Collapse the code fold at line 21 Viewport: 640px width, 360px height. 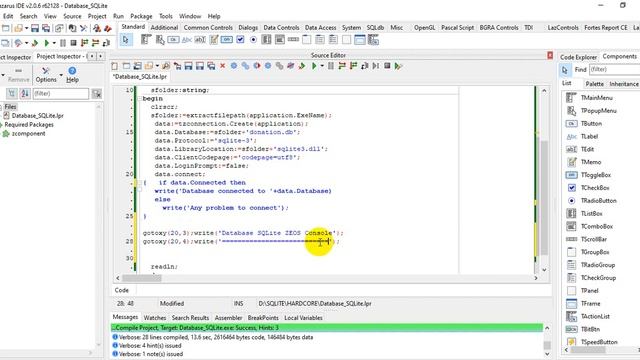[140, 183]
